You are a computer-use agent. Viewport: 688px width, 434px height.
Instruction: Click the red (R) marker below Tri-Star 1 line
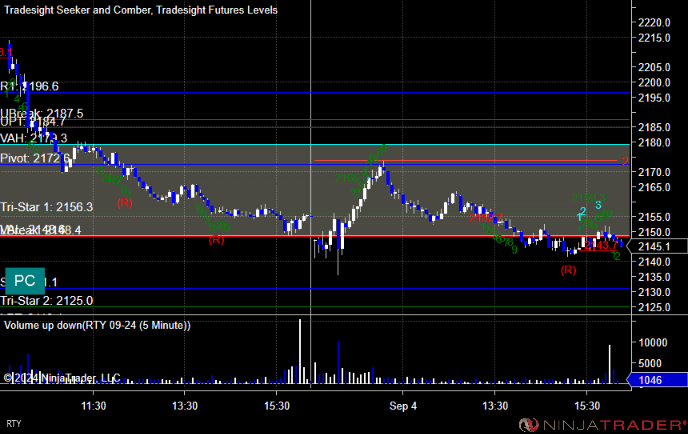(x=216, y=239)
